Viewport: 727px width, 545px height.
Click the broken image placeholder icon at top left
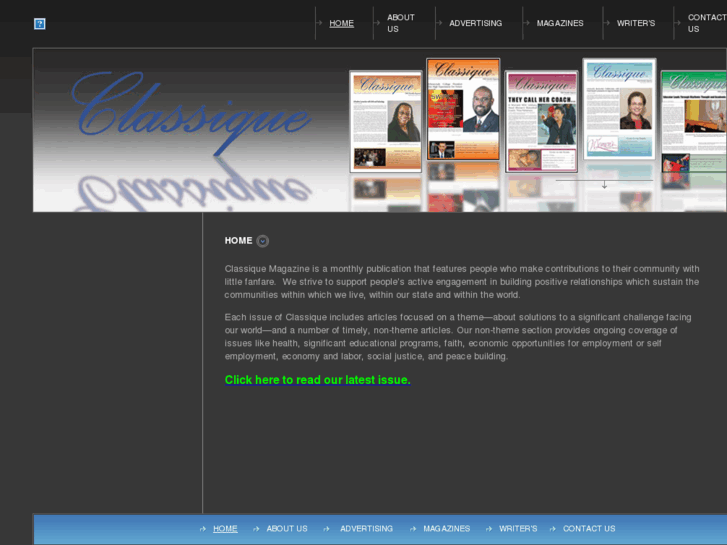(x=40, y=24)
